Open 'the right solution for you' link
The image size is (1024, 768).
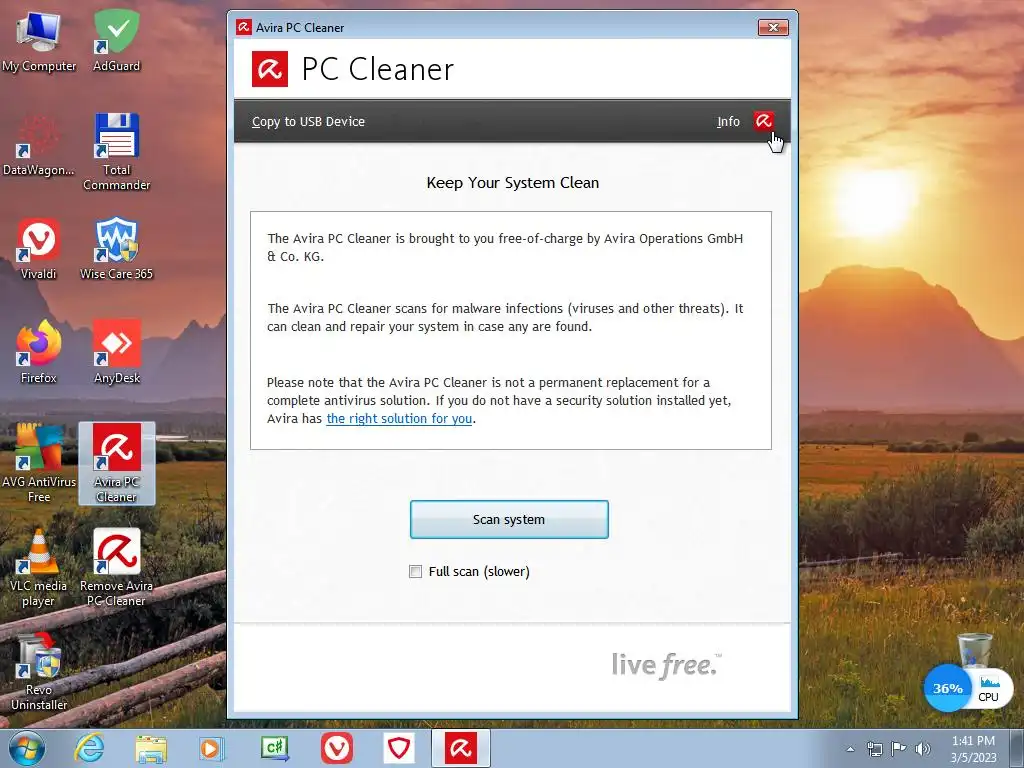[x=399, y=419]
